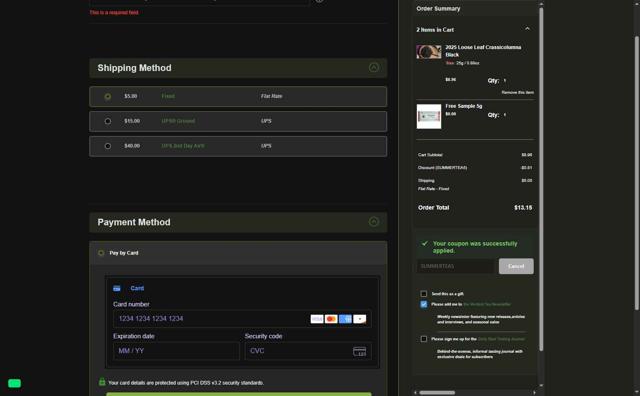
Task: Open the Loose Leaf Black tea thumbnail
Action: pyautogui.click(x=429, y=52)
